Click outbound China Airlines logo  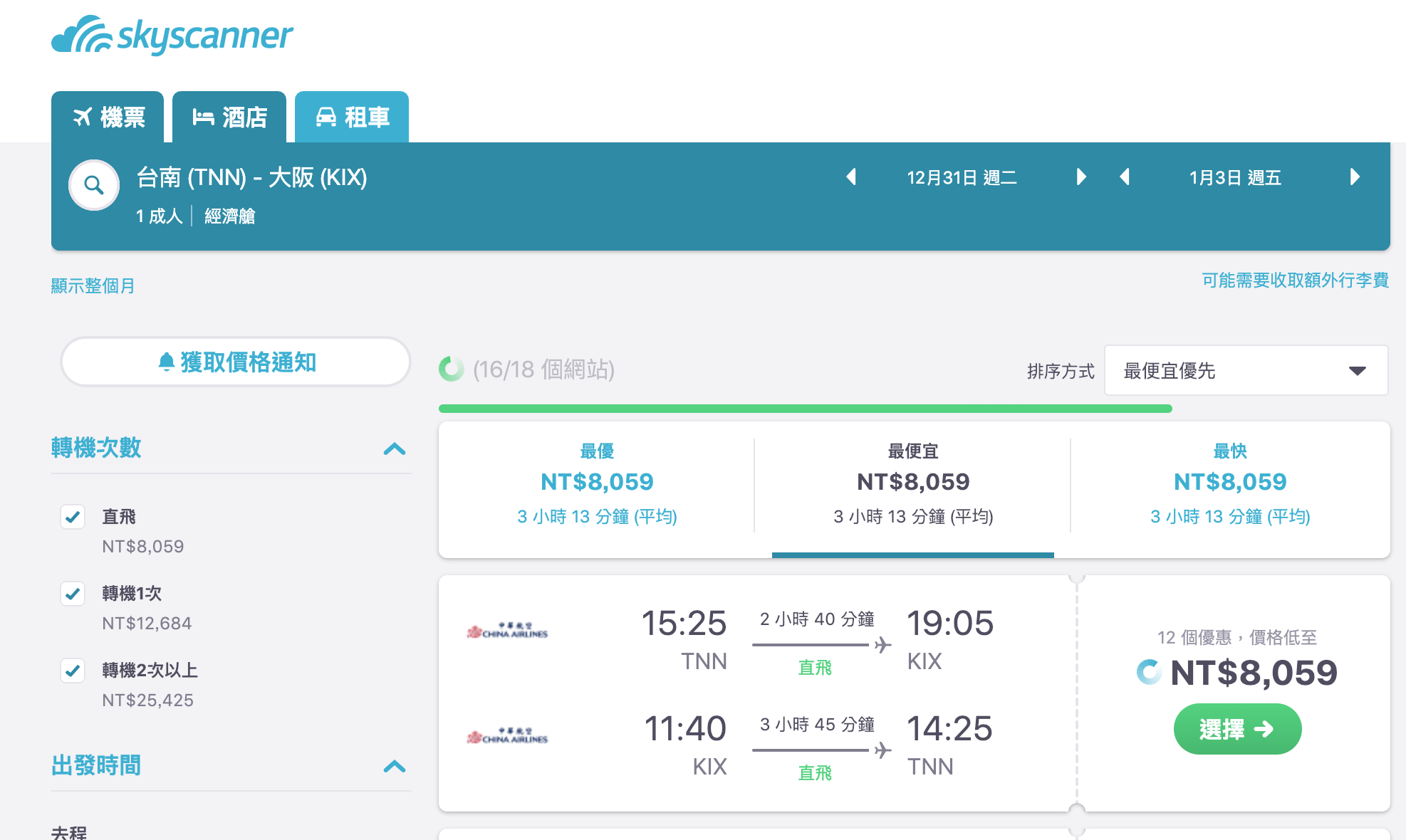point(507,631)
